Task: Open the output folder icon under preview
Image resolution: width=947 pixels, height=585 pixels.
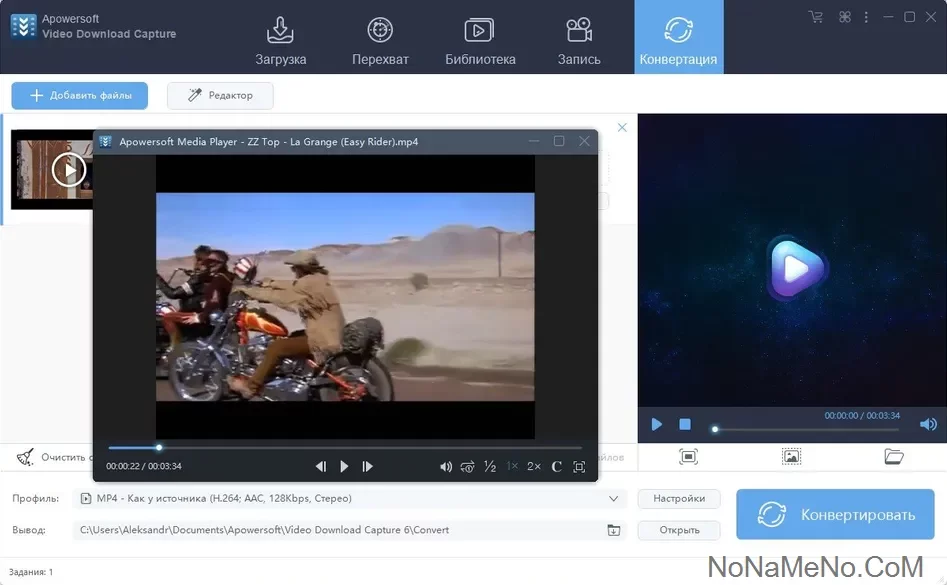Action: [x=894, y=457]
